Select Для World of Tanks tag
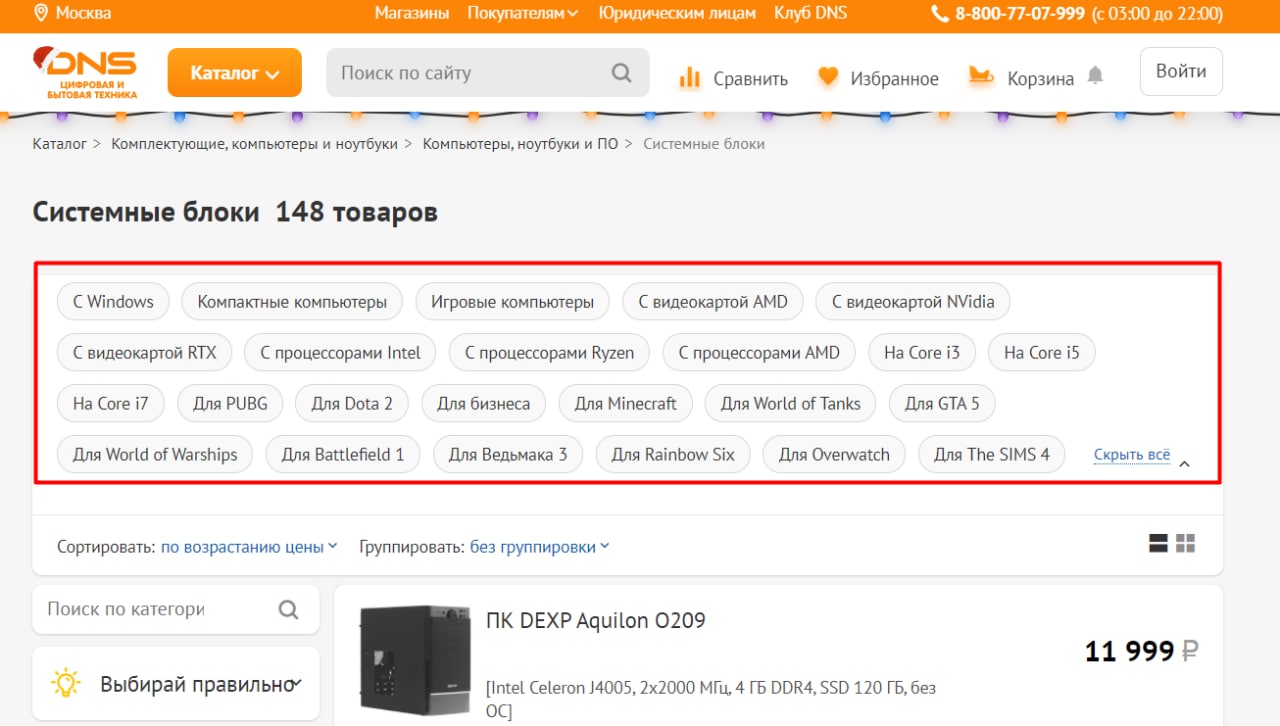This screenshot has height=726, width=1280. pos(791,404)
